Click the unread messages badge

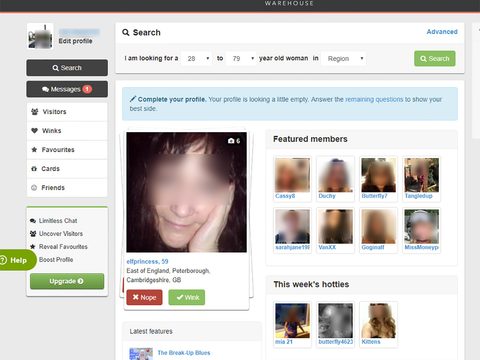pos(87,89)
